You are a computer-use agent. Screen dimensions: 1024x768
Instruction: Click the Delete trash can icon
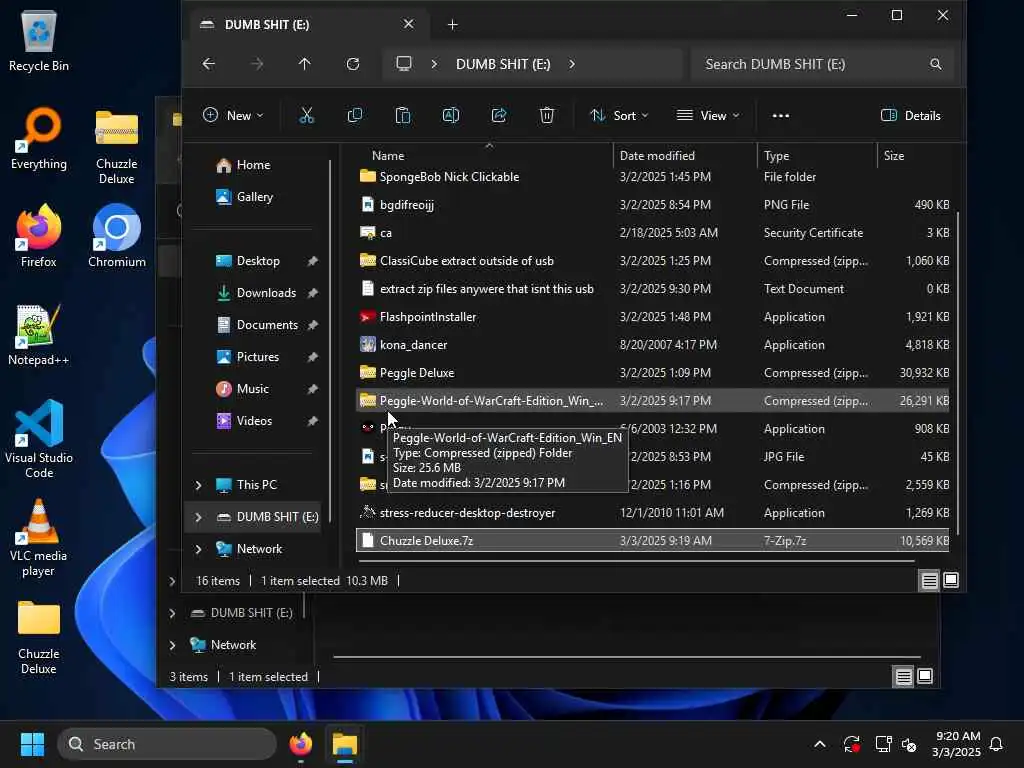(x=547, y=116)
